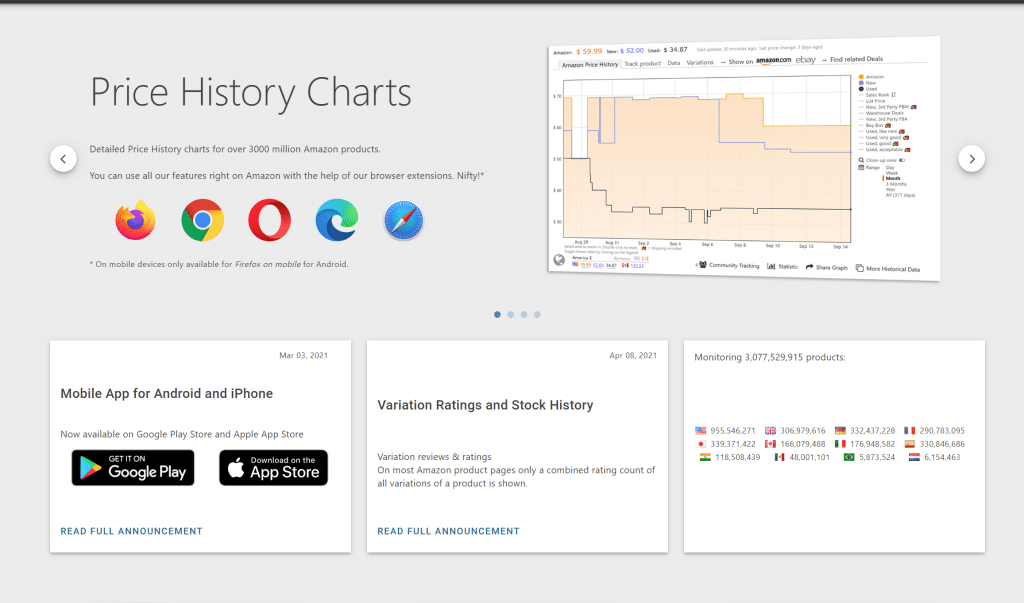
Task: Select the fourth carousel indicator dot
Action: tap(537, 315)
